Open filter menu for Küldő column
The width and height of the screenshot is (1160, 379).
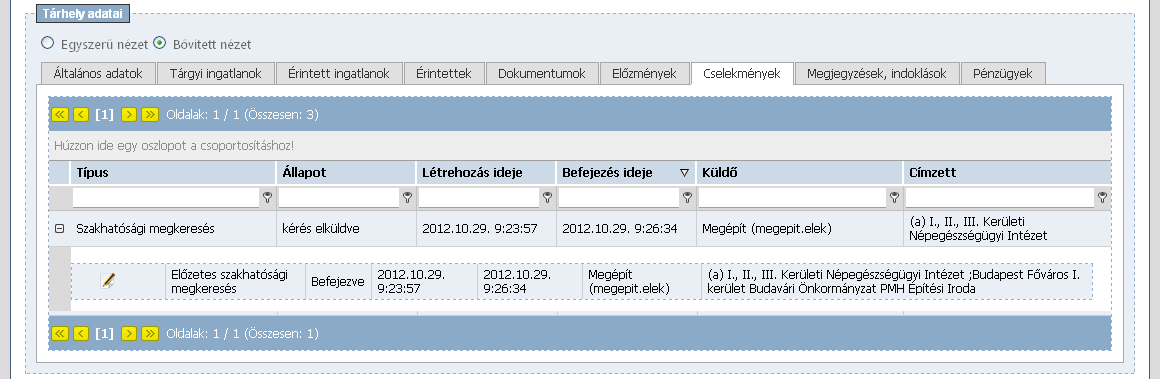click(894, 198)
